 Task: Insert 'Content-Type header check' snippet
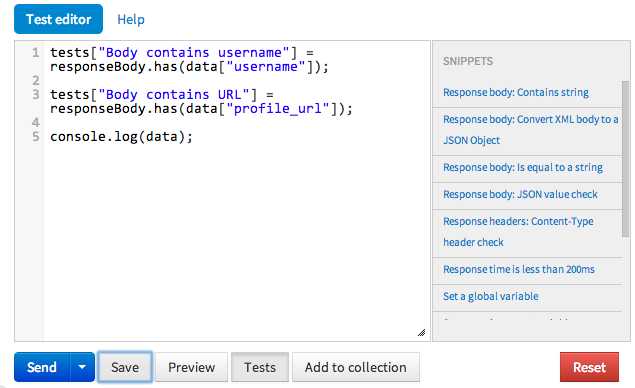[x=518, y=232]
